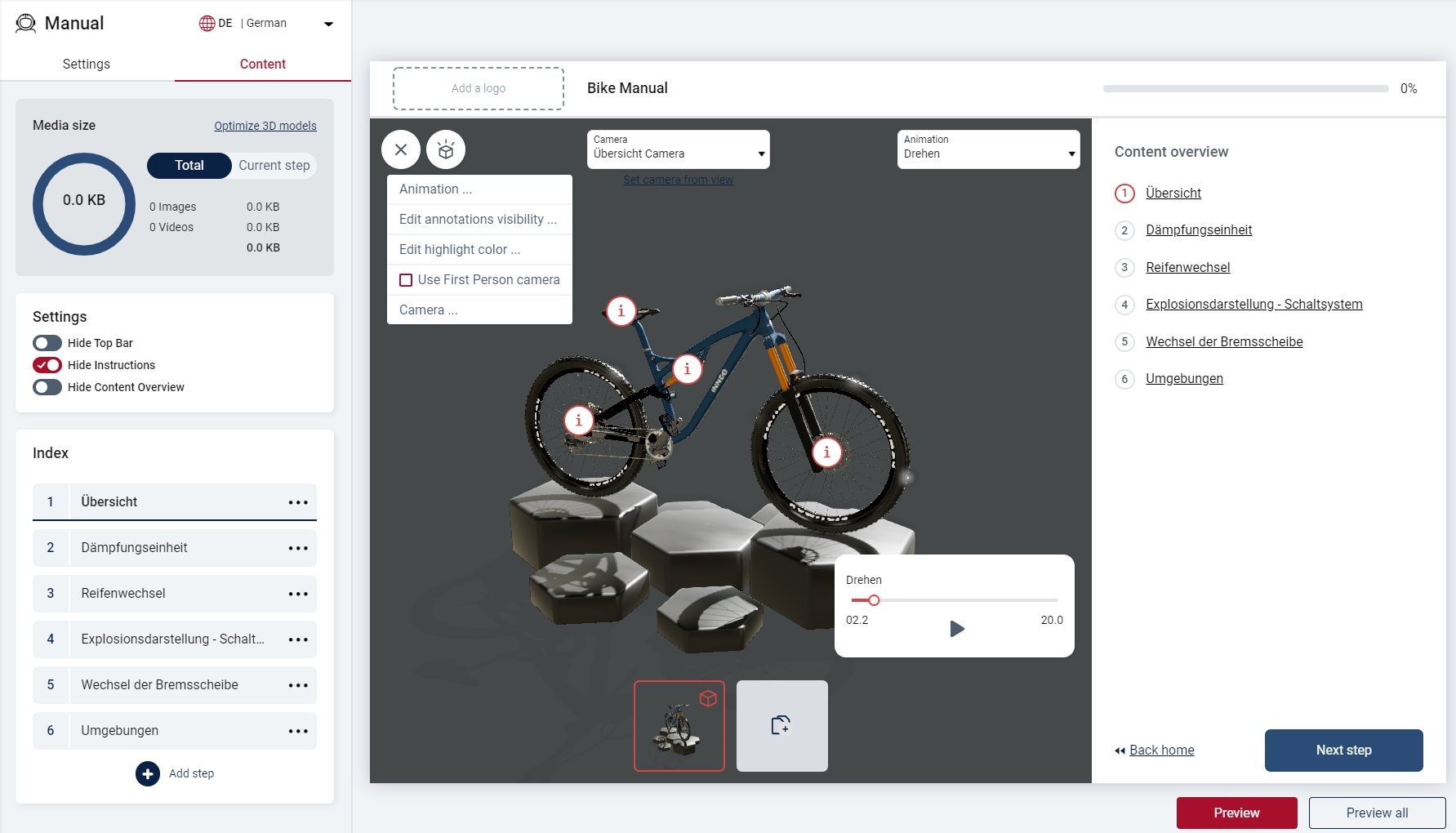Click the info annotation on the bike saddle
Screen dimensions: 1456x833
tap(621, 311)
